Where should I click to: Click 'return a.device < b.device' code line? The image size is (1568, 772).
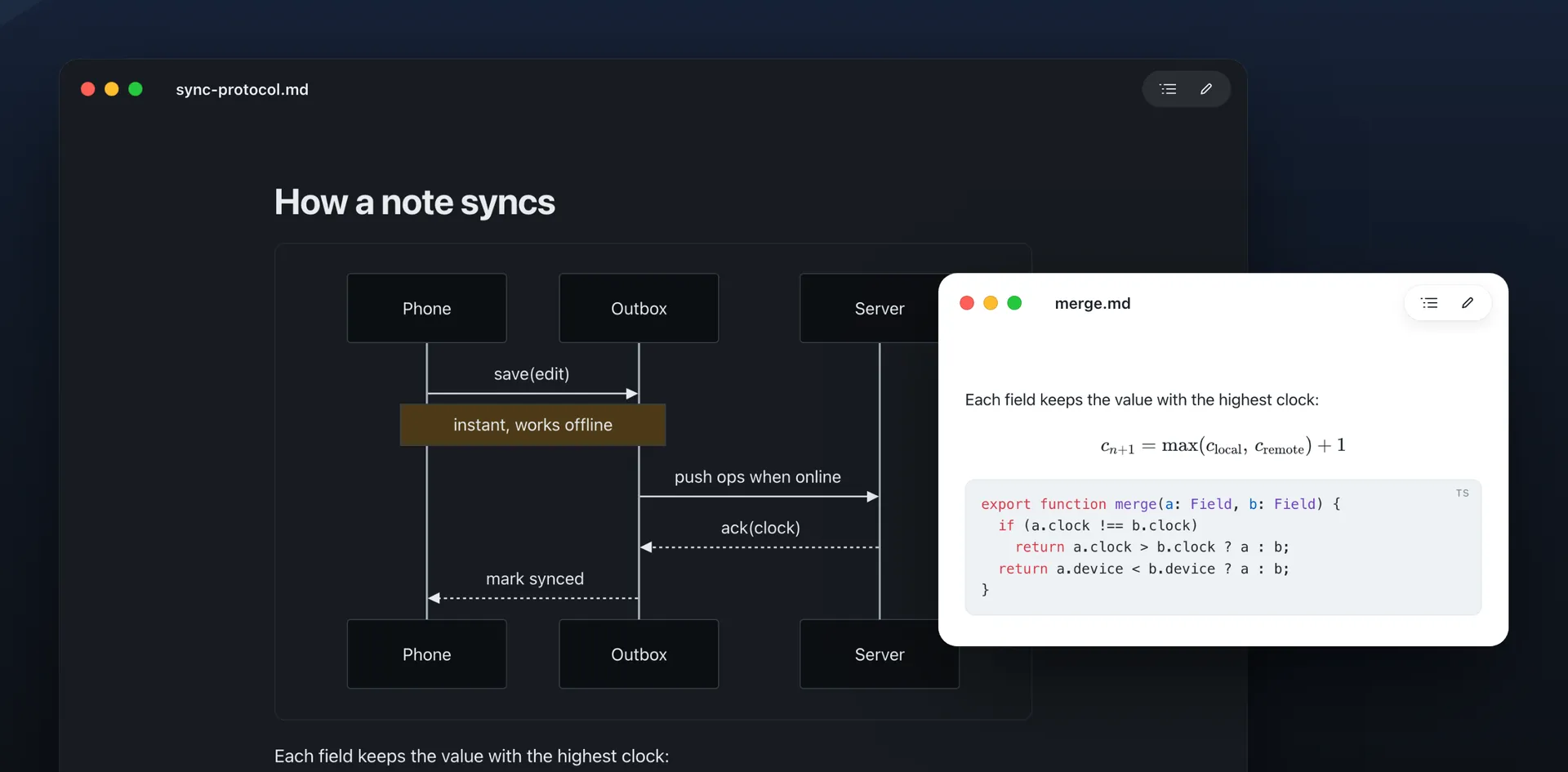click(1143, 569)
